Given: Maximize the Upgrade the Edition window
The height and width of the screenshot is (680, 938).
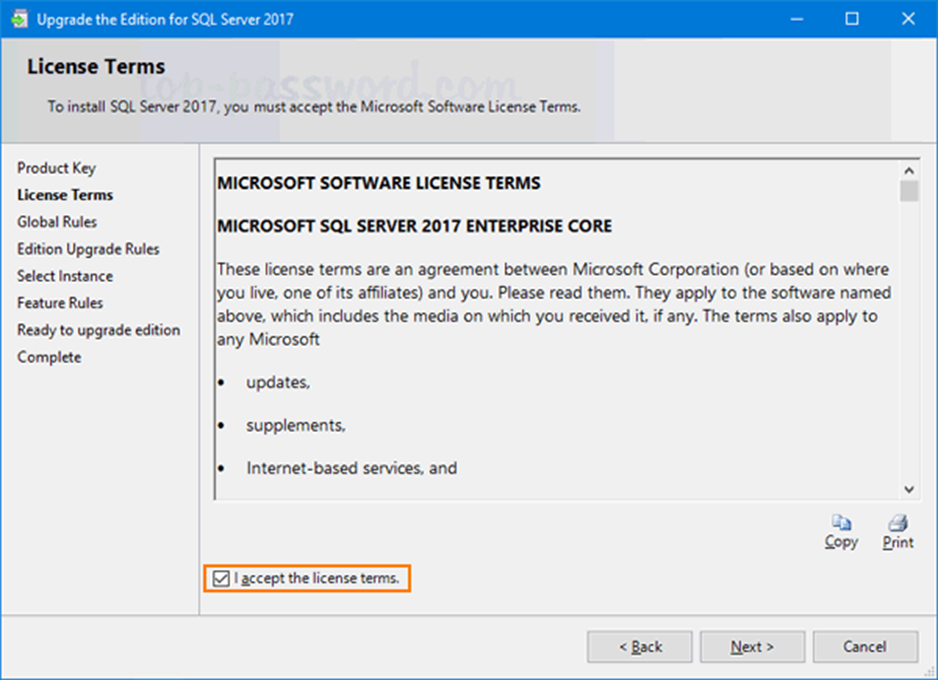Looking at the screenshot, I should (852, 19).
